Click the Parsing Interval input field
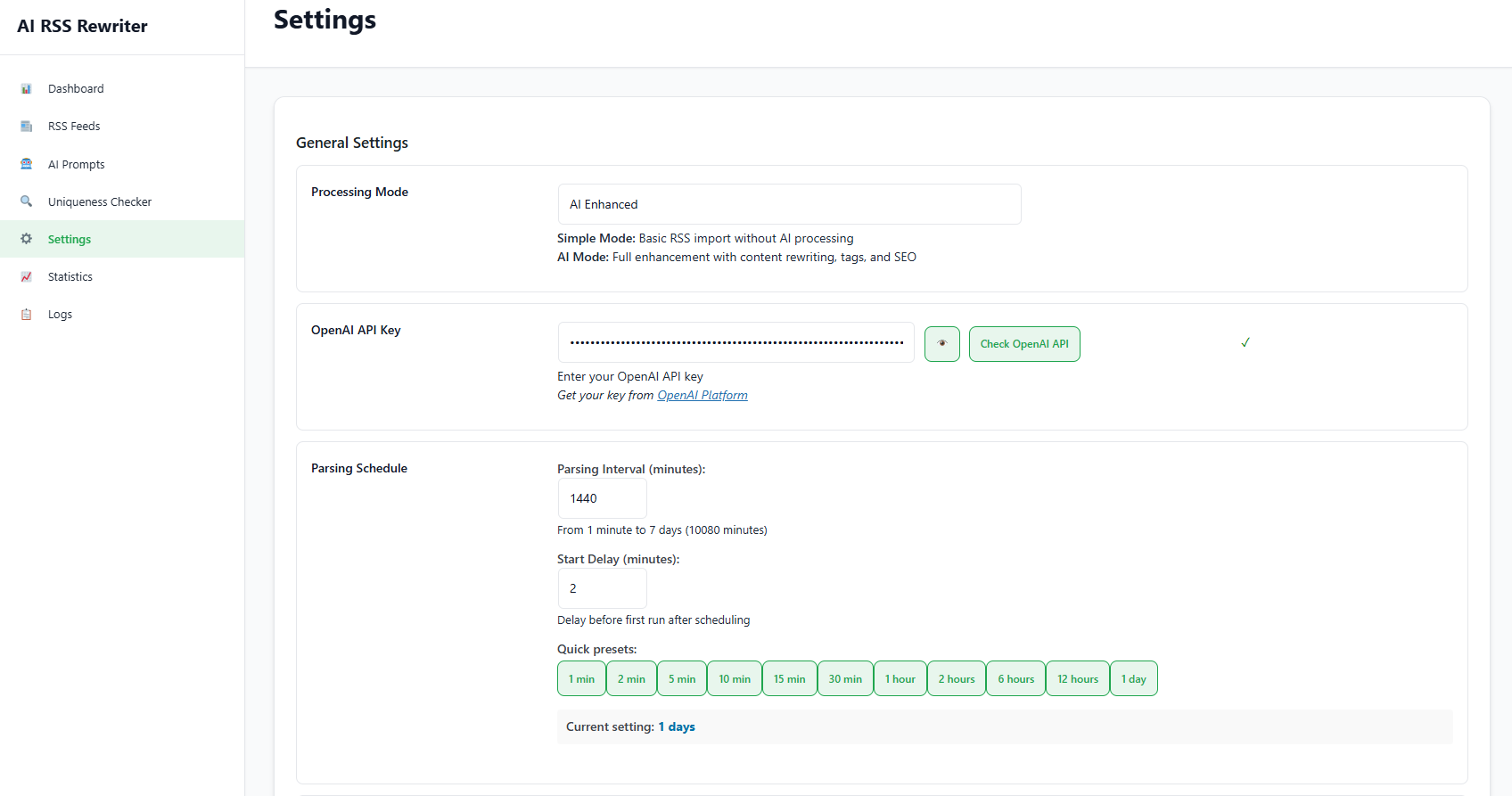 click(602, 498)
